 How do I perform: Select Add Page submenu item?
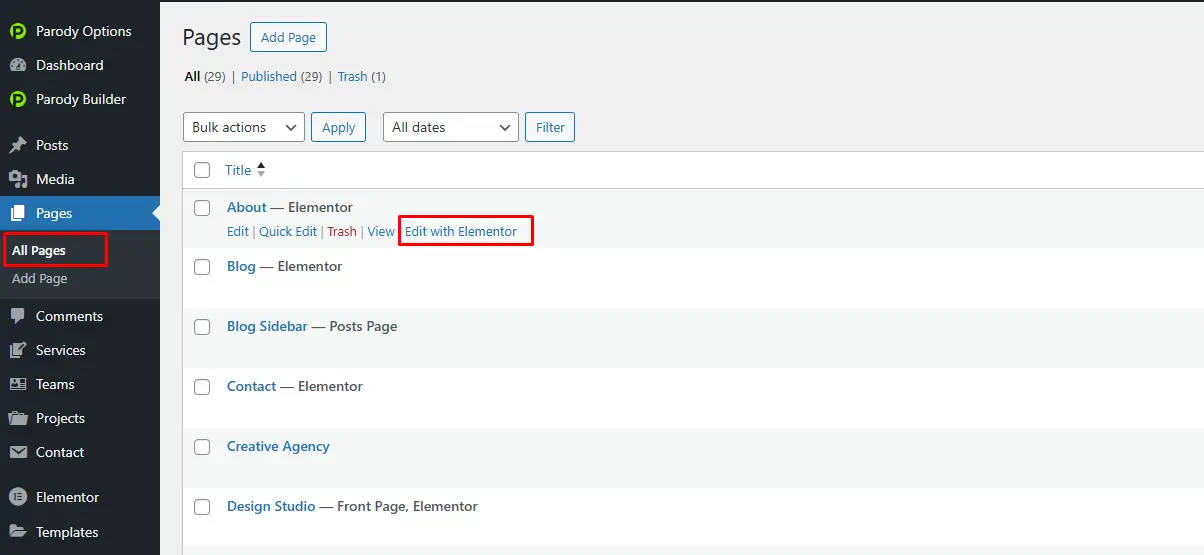coord(40,278)
